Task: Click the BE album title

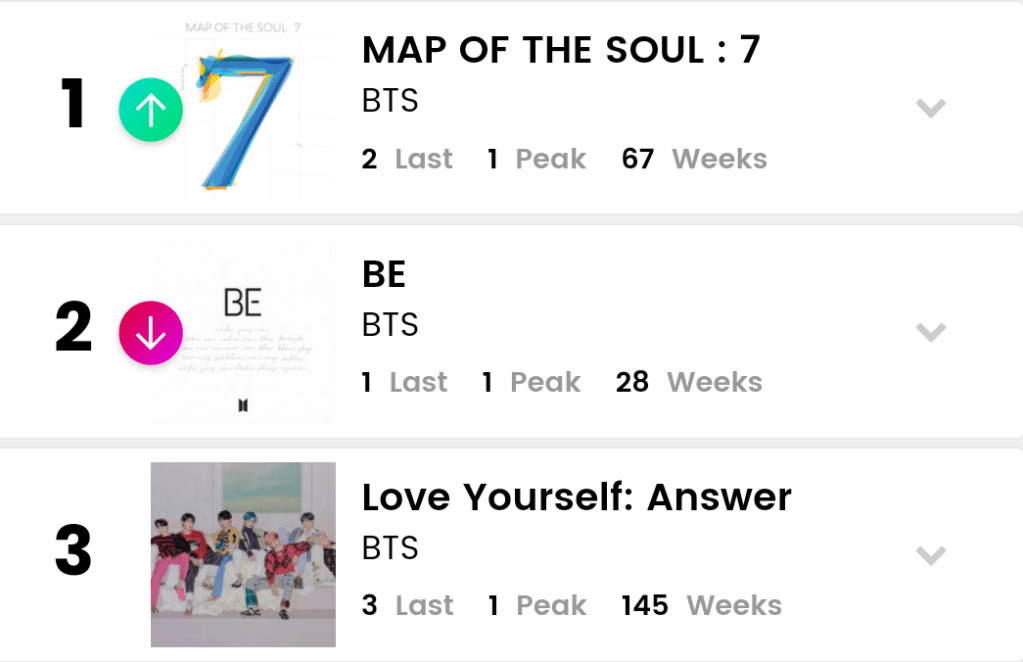Action: tap(384, 274)
